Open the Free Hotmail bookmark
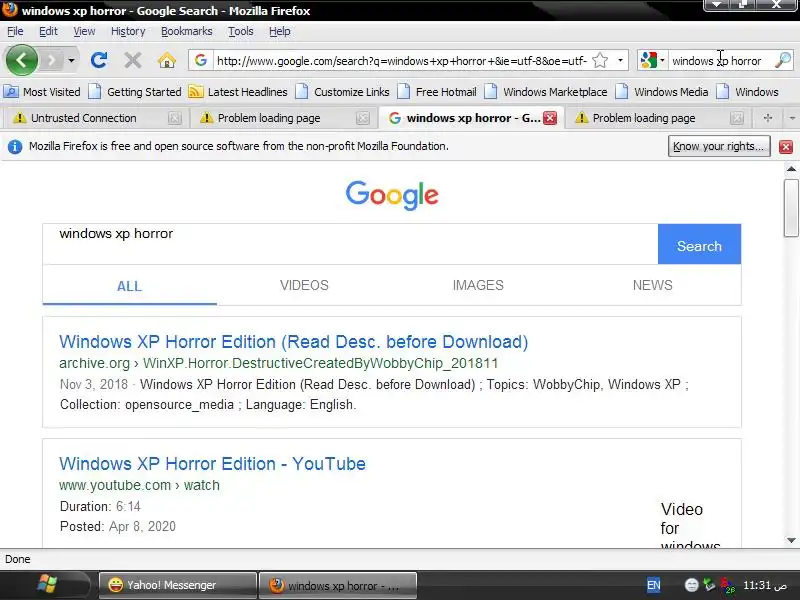 pos(437,92)
